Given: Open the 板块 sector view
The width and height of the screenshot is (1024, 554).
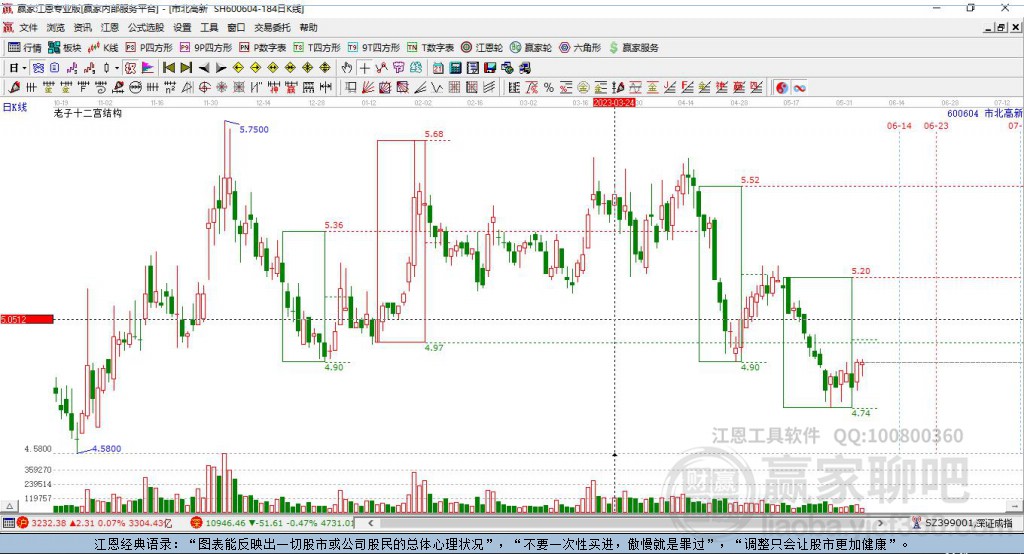Looking at the screenshot, I should (65, 48).
